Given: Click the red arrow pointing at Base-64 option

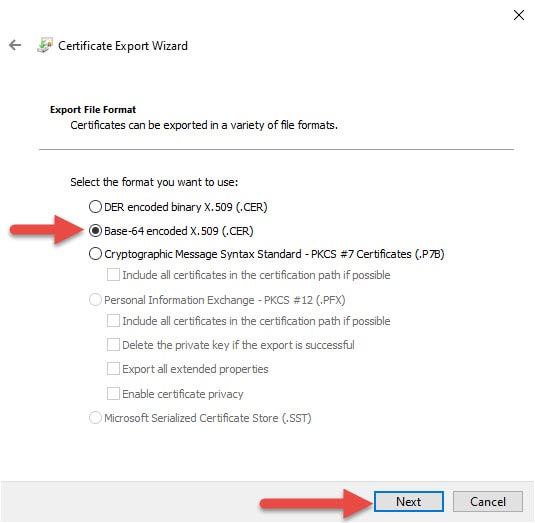Looking at the screenshot, I should click(47, 230).
